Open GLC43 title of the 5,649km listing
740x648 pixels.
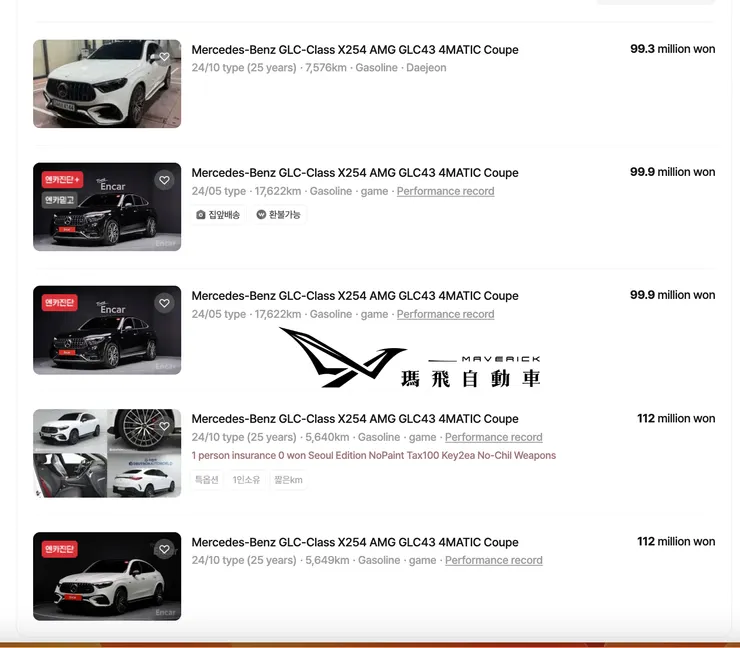355,542
